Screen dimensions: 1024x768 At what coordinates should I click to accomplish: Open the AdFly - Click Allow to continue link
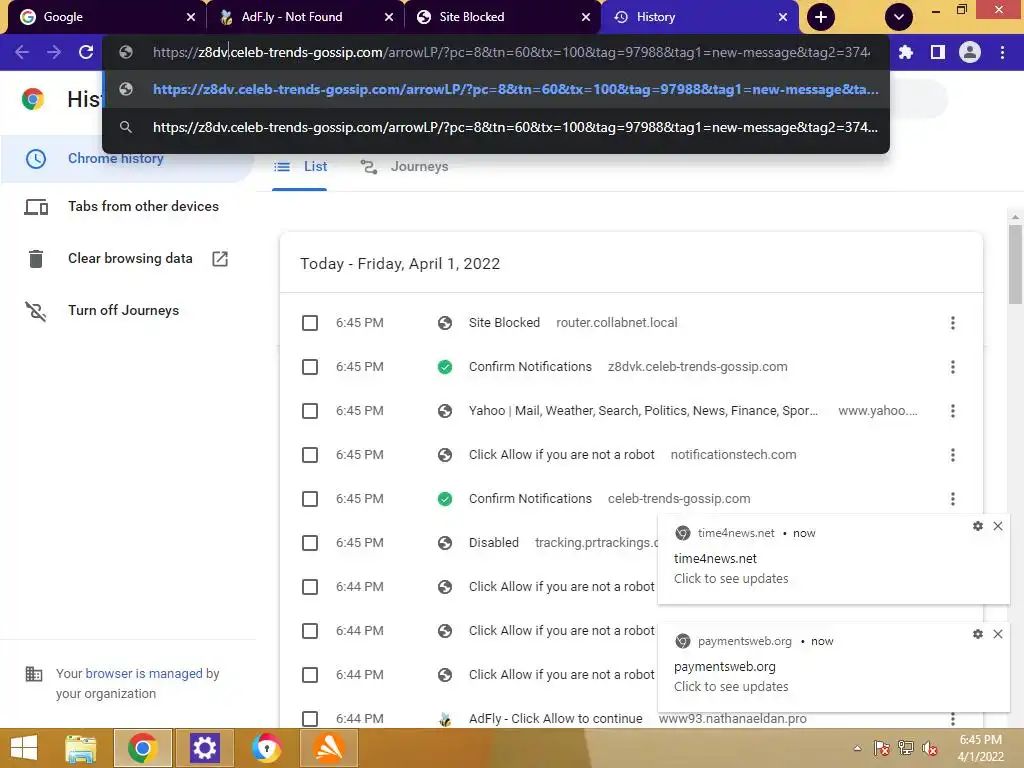[x=556, y=719]
